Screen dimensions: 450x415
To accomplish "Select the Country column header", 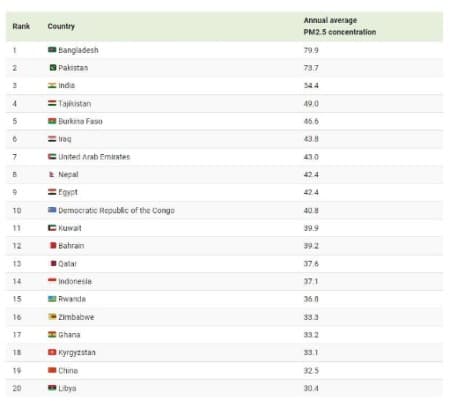I will point(61,26).
